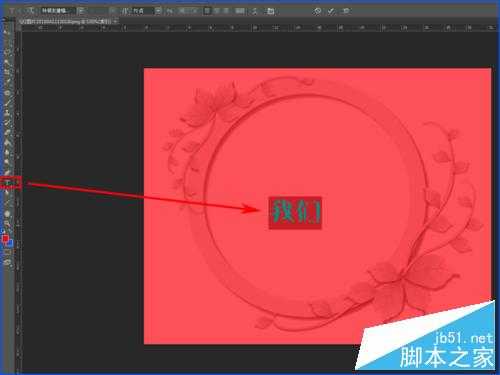Image resolution: width=500 pixels, height=375 pixels.
Task: Click the font size field
Action: [143, 11]
